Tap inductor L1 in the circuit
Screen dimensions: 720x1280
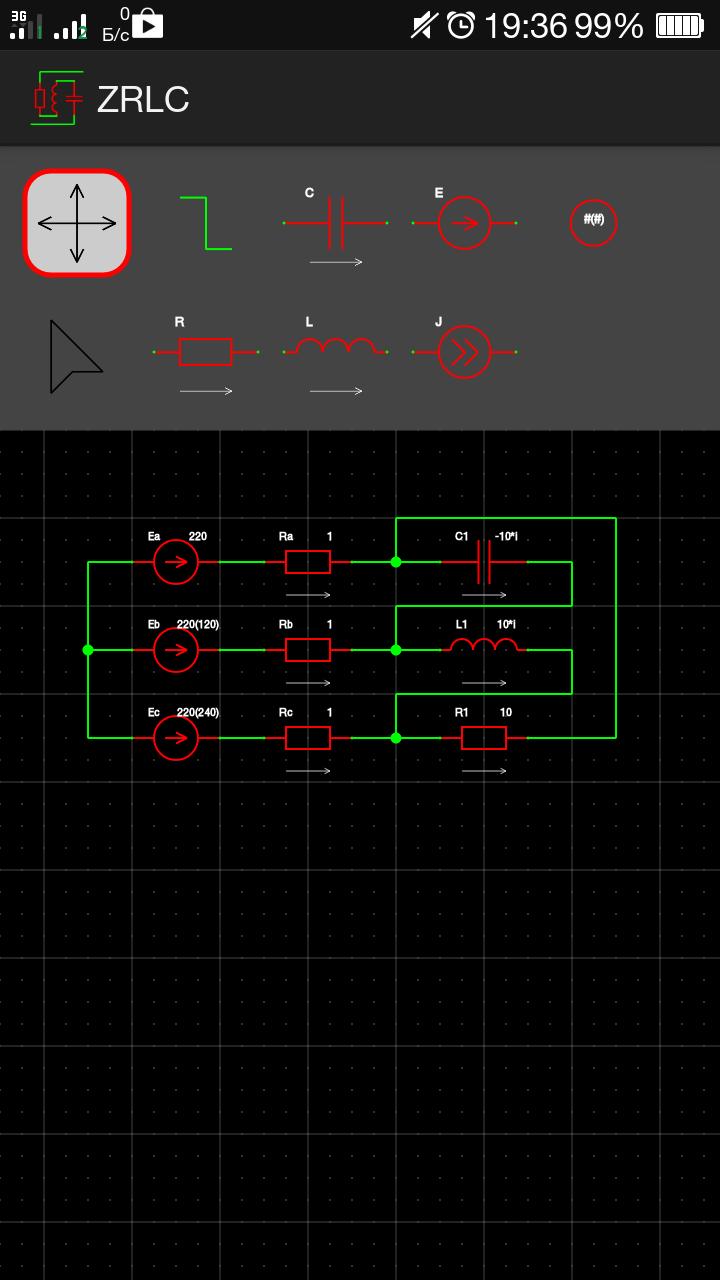(484, 648)
